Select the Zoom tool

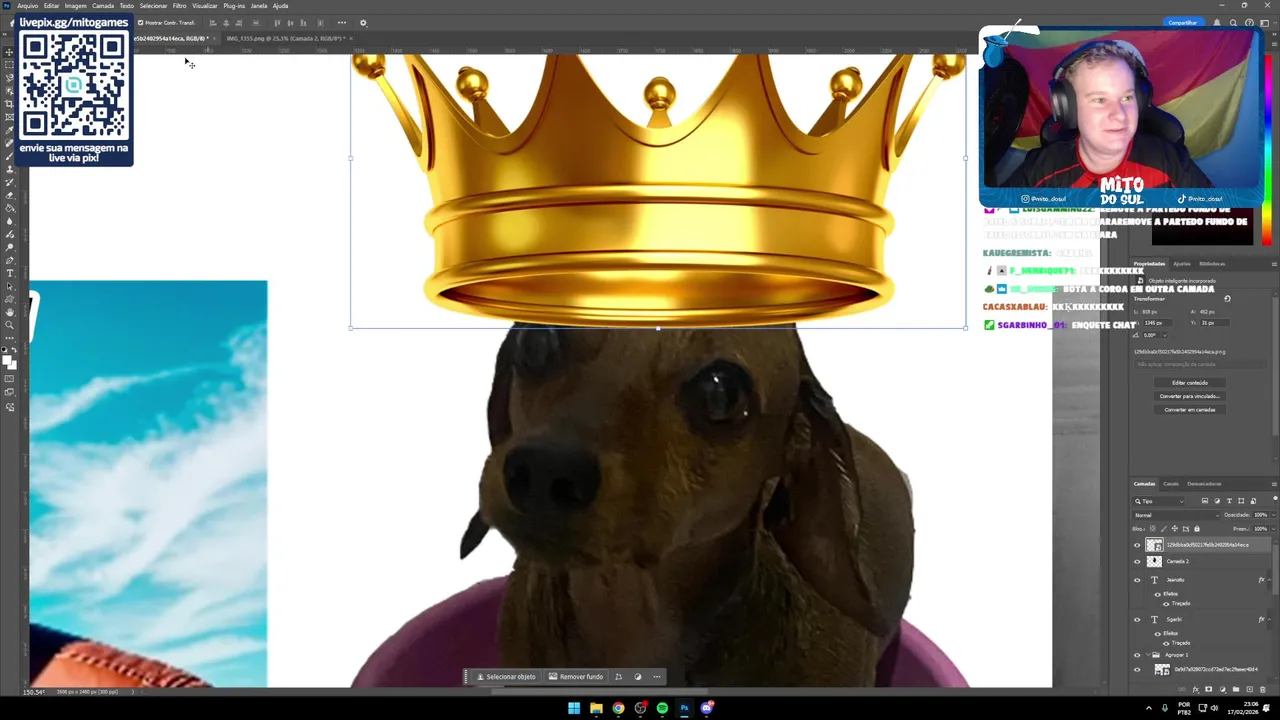point(10,325)
